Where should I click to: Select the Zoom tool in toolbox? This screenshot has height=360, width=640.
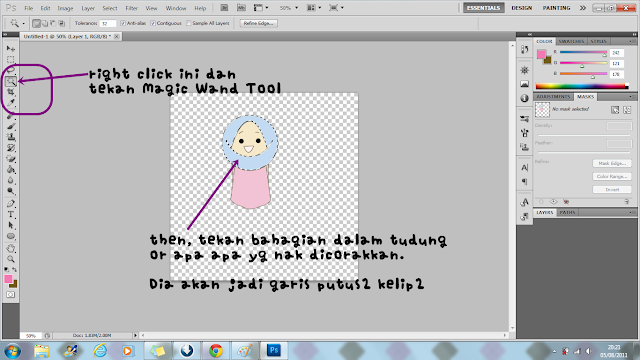coord(11,259)
